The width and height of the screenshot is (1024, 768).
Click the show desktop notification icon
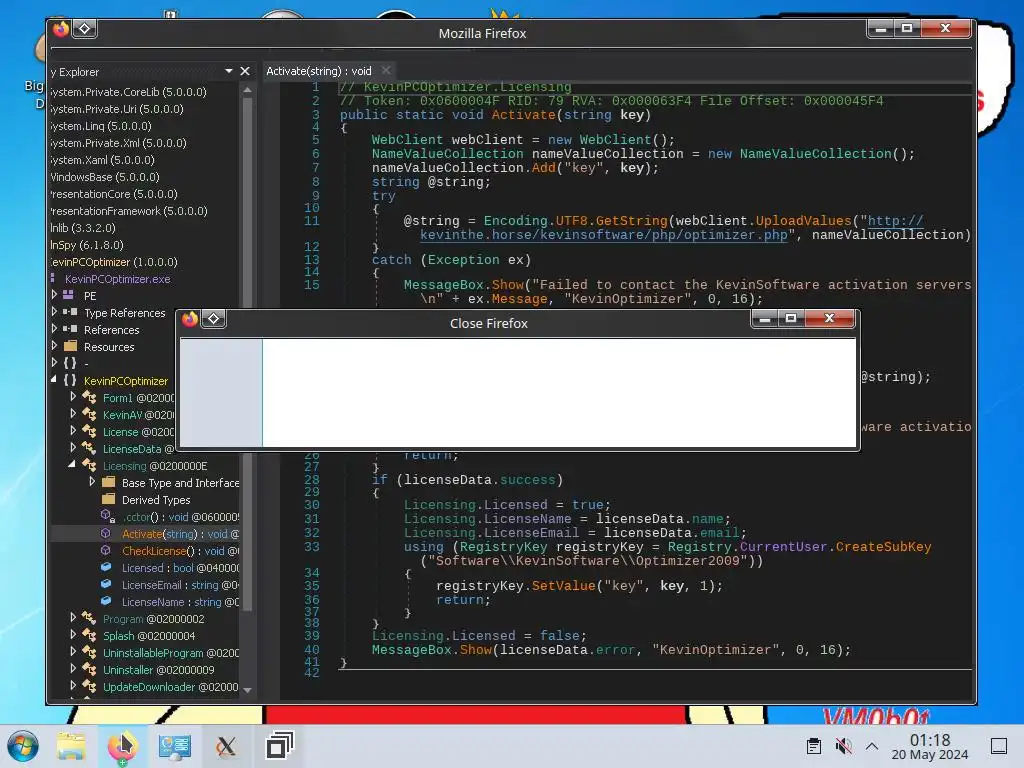coord(999,746)
